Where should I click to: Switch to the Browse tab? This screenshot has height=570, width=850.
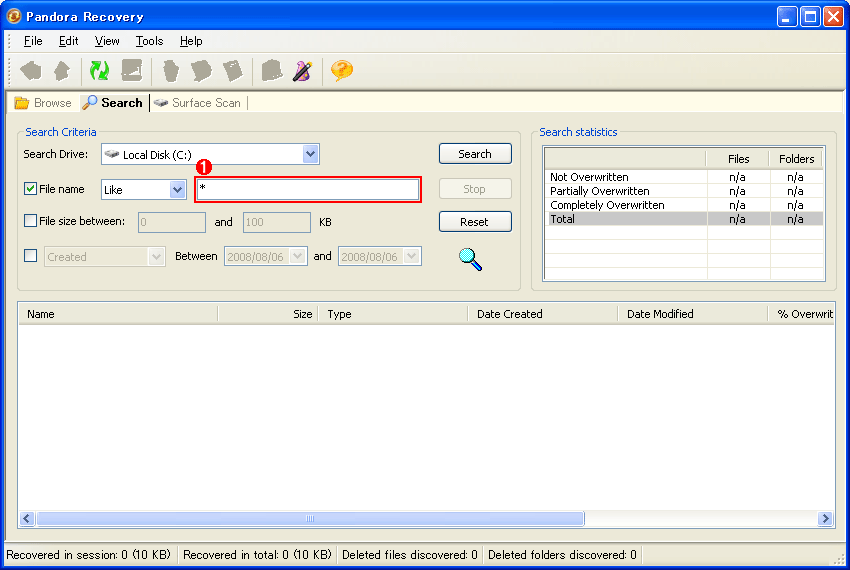point(43,103)
